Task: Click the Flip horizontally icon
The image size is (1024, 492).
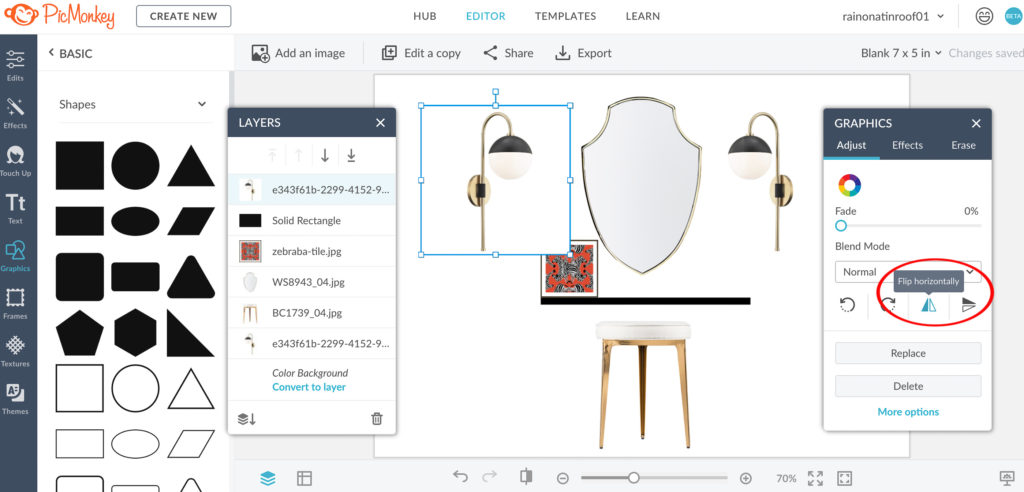Action: pos(929,305)
